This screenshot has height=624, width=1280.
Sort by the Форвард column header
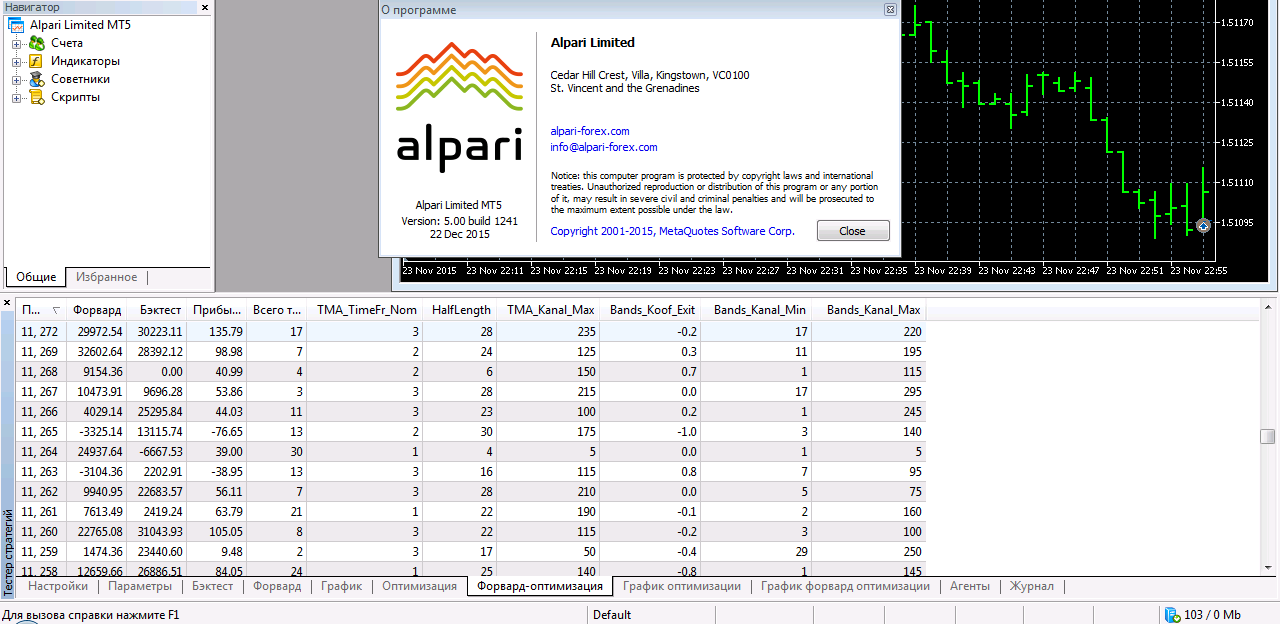tap(97, 310)
